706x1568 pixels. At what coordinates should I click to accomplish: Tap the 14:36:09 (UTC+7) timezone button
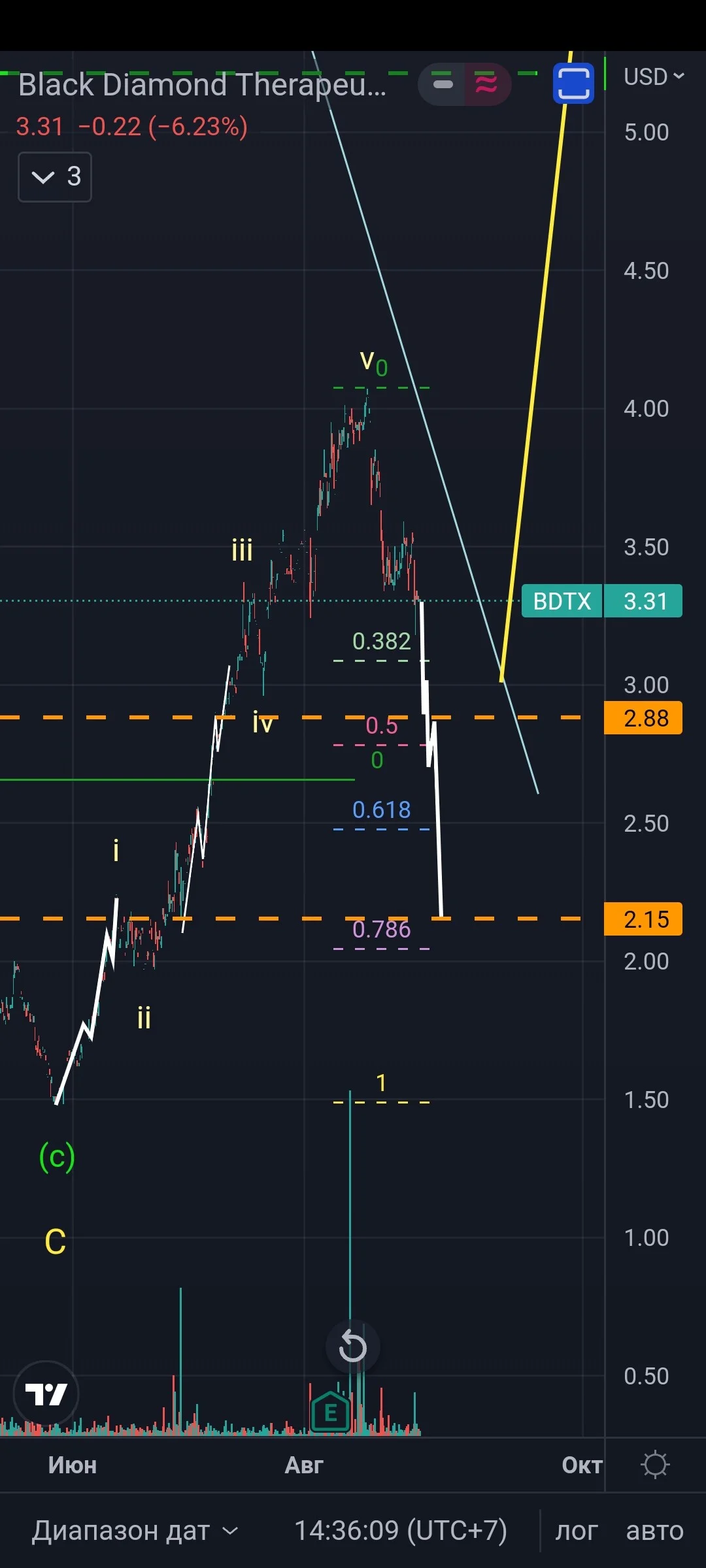tap(400, 1530)
